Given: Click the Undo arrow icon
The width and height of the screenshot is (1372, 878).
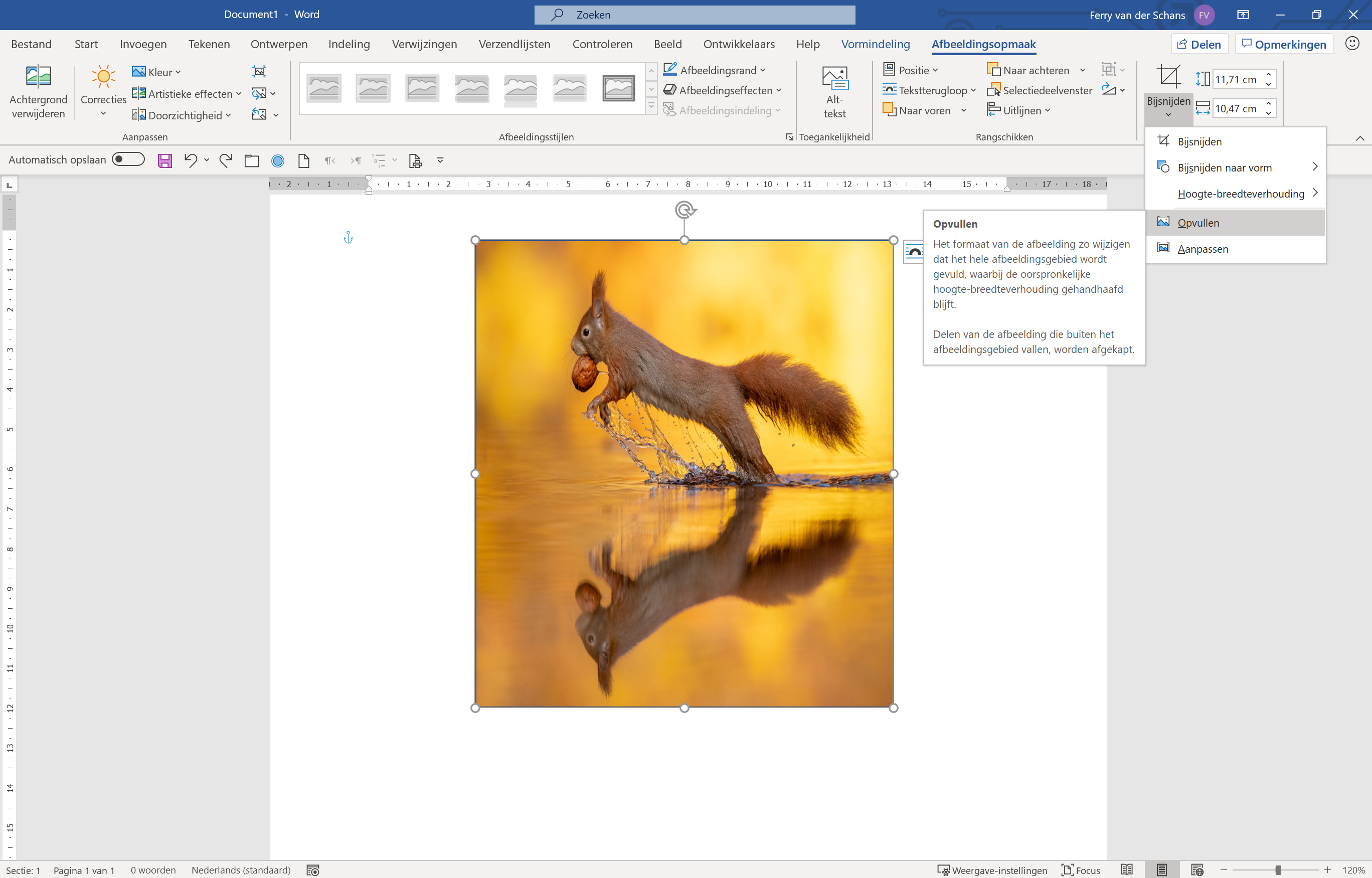Looking at the screenshot, I should [x=191, y=161].
